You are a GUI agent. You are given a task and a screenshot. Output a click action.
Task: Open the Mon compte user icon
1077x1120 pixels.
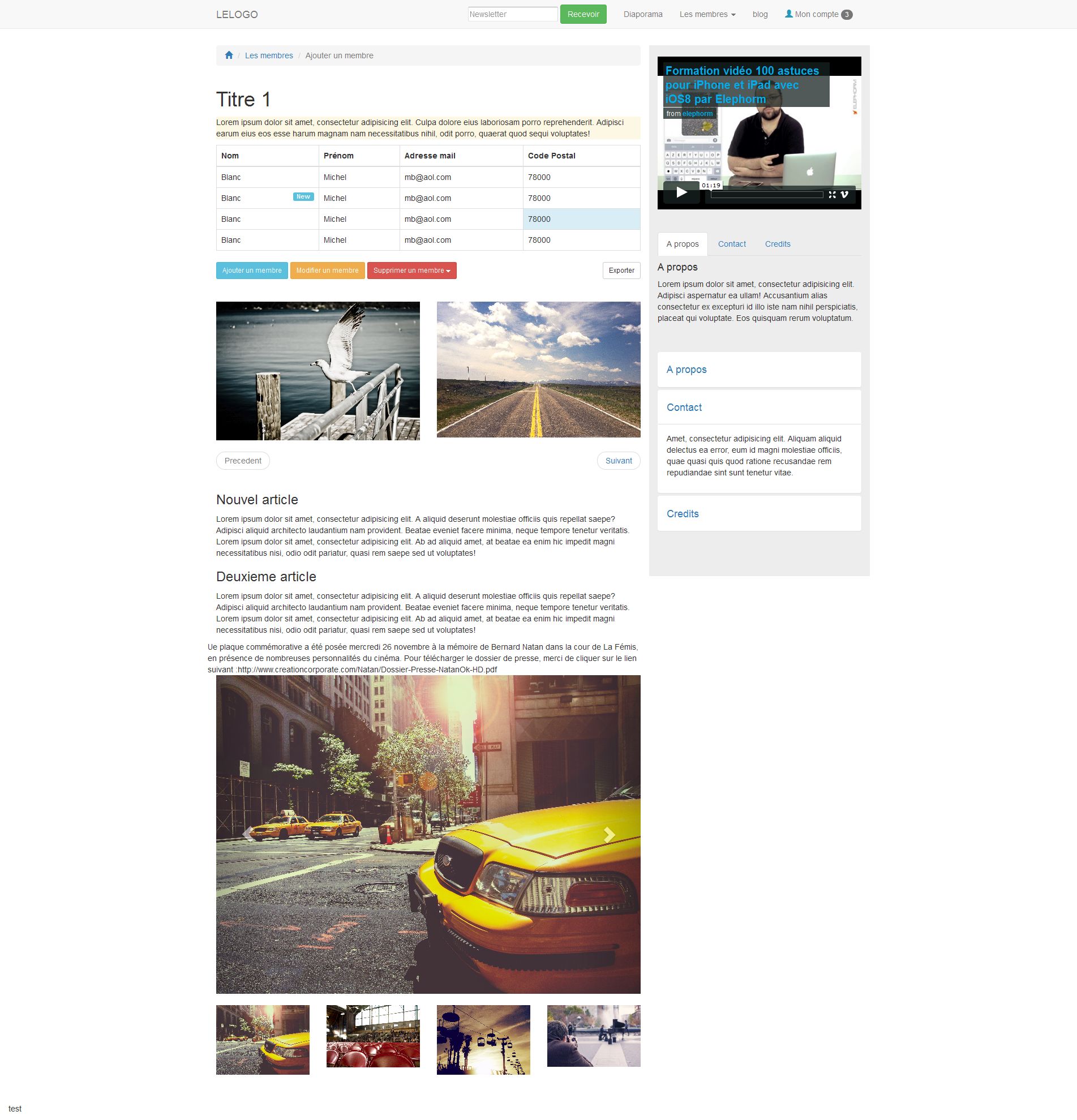788,14
